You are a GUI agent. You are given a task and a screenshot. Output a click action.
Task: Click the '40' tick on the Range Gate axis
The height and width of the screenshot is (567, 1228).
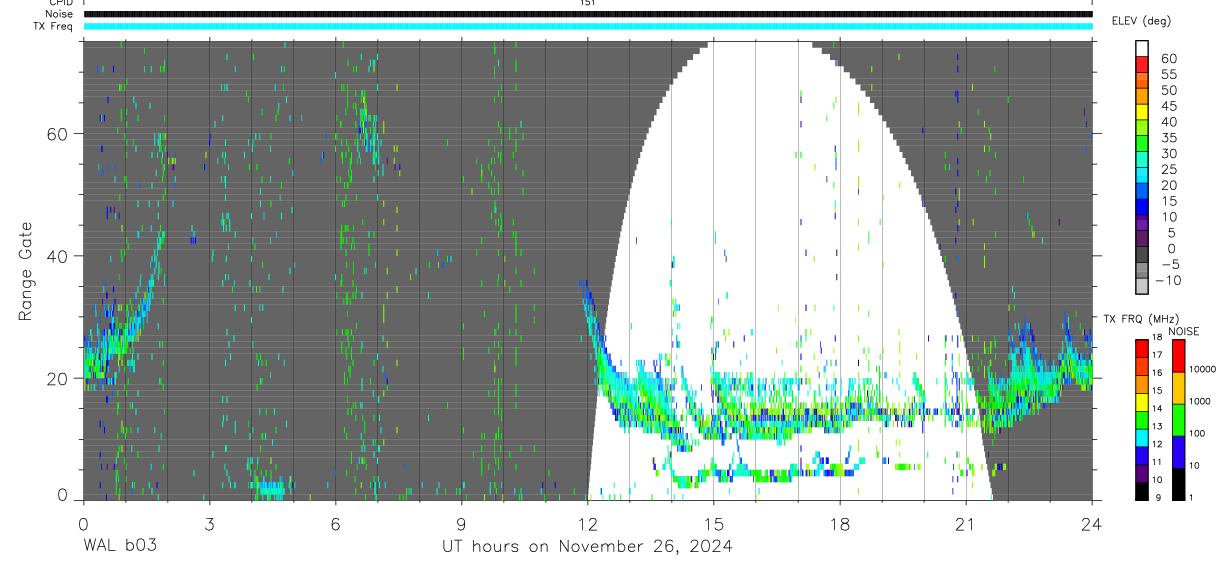[60, 256]
